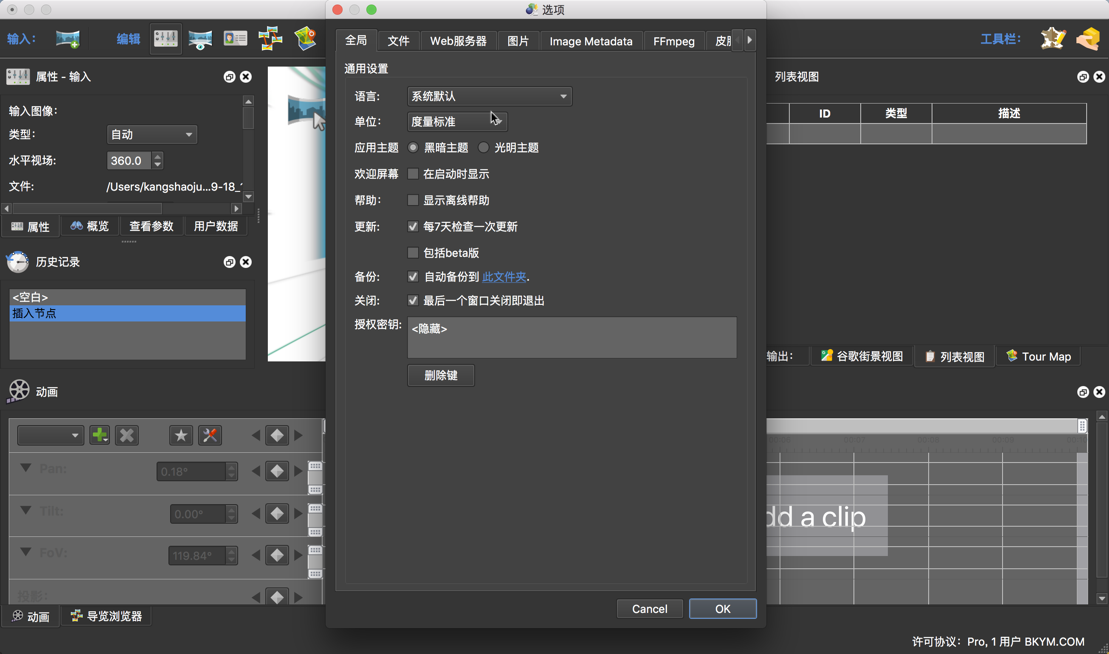Enable showing the welcome screen at startup
Viewport: 1109px width, 654px height.
pyautogui.click(x=413, y=173)
